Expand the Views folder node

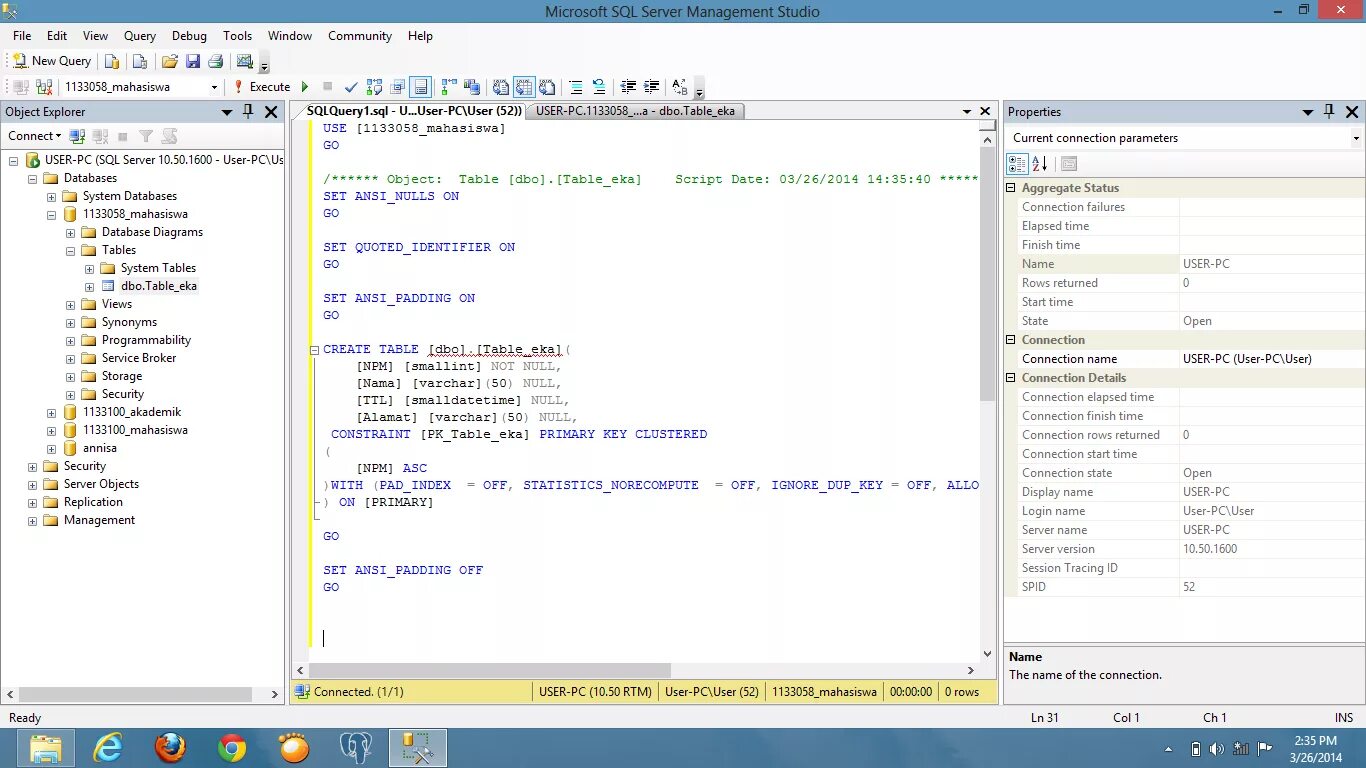pyautogui.click(x=70, y=305)
